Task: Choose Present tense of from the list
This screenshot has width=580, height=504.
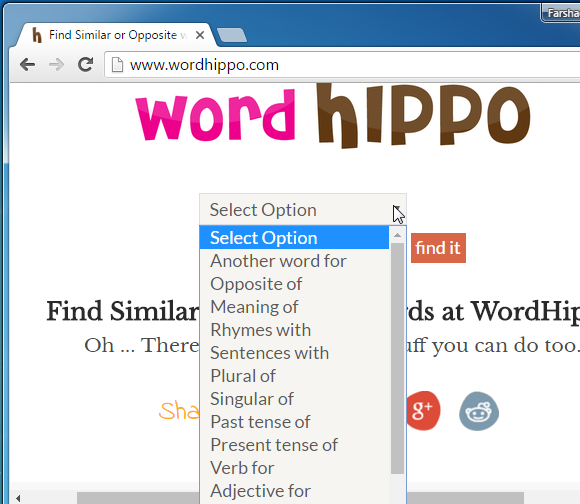Action: point(294,444)
